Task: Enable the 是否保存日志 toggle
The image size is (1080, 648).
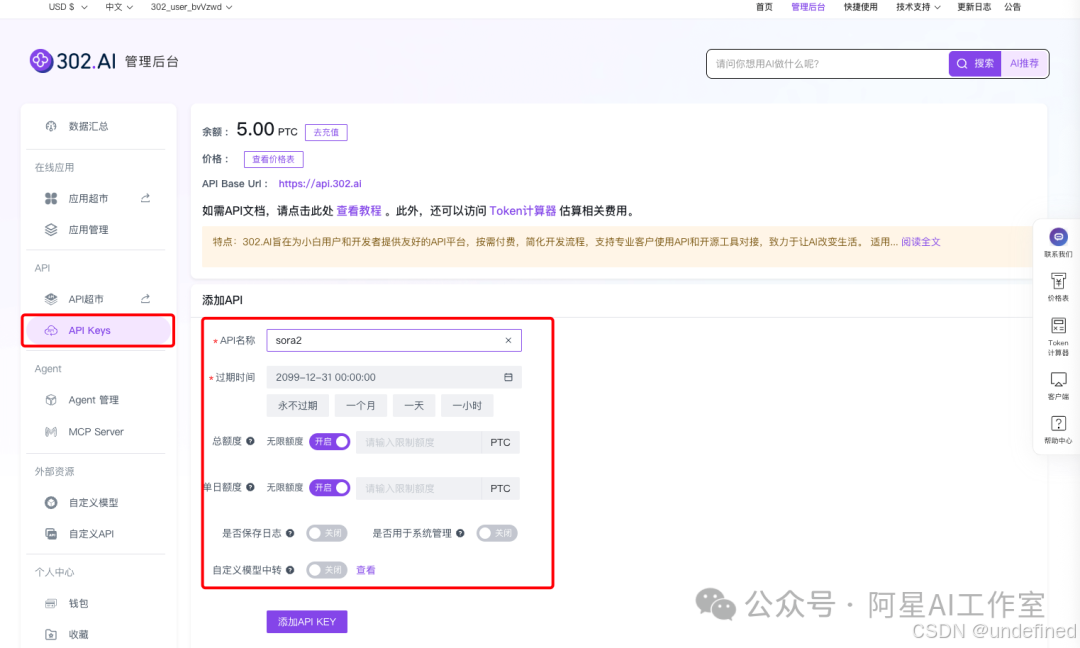Action: (327, 533)
